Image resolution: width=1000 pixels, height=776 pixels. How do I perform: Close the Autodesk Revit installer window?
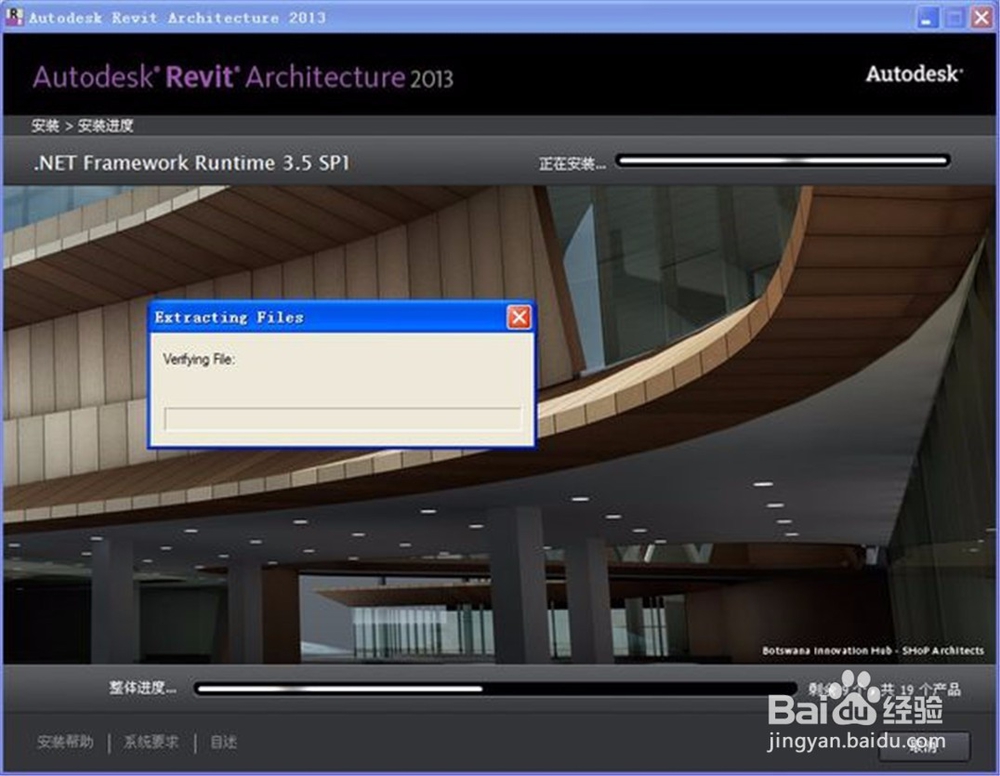pyautogui.click(x=982, y=17)
